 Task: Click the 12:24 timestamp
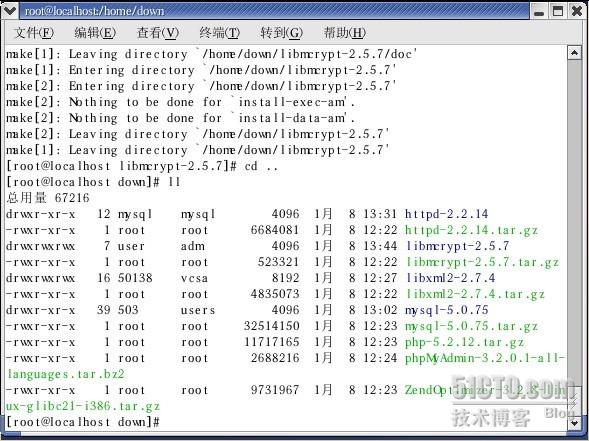click(x=380, y=358)
